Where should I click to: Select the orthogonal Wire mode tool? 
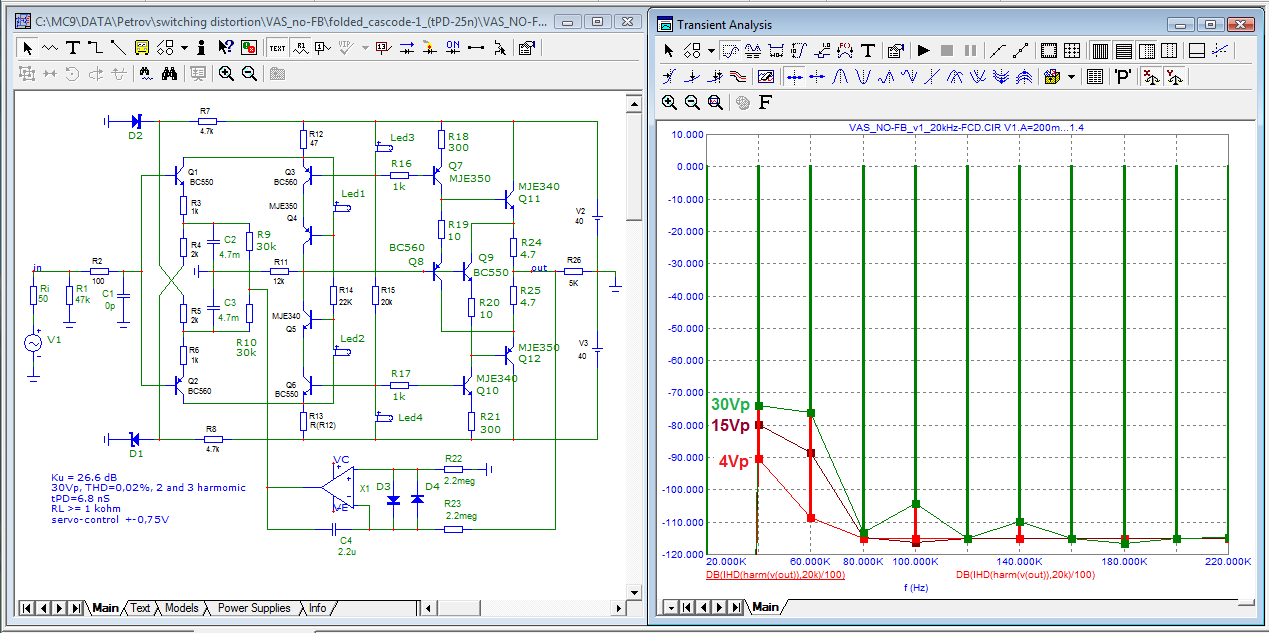[x=95, y=47]
